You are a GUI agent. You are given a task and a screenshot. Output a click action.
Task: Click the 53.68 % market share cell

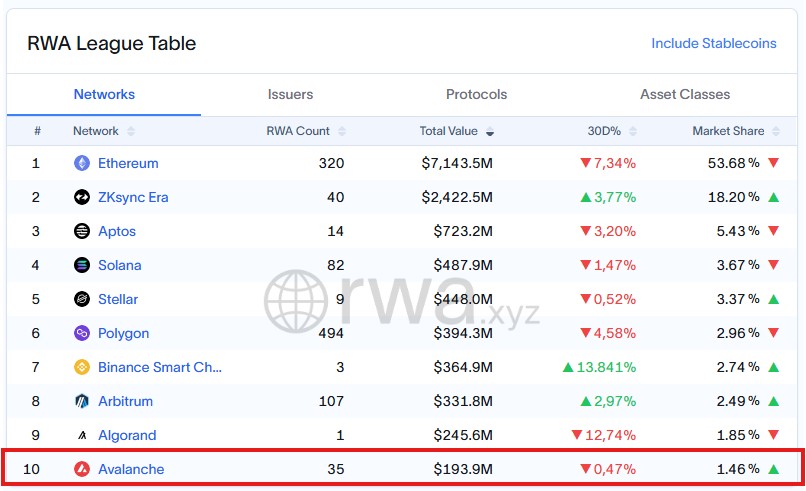coord(734,163)
